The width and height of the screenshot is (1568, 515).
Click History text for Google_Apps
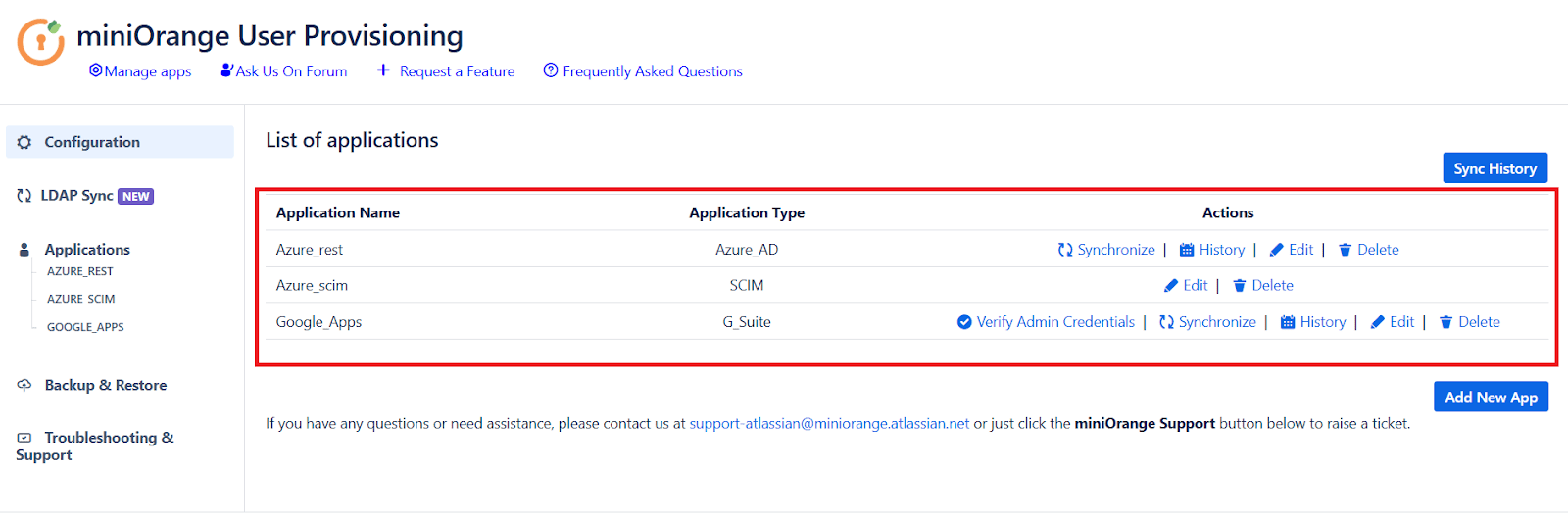click(1323, 322)
